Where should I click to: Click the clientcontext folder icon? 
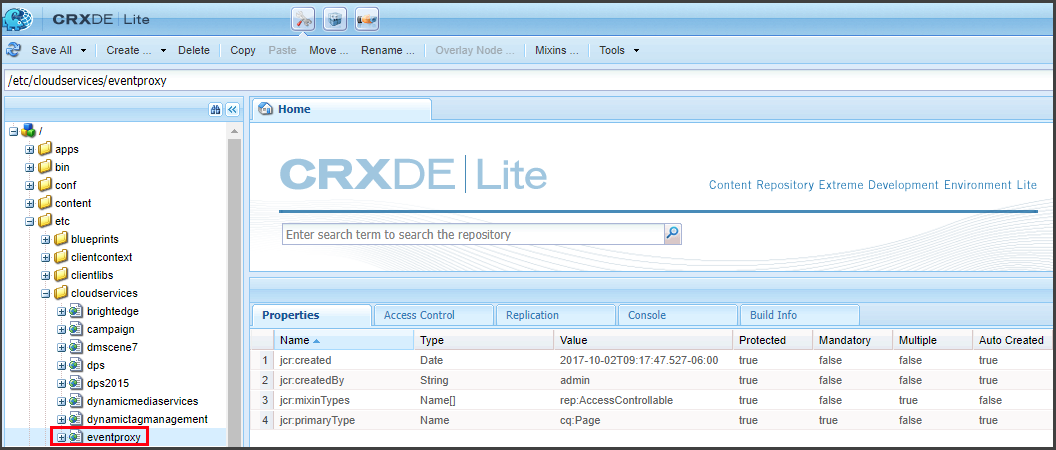[61, 257]
